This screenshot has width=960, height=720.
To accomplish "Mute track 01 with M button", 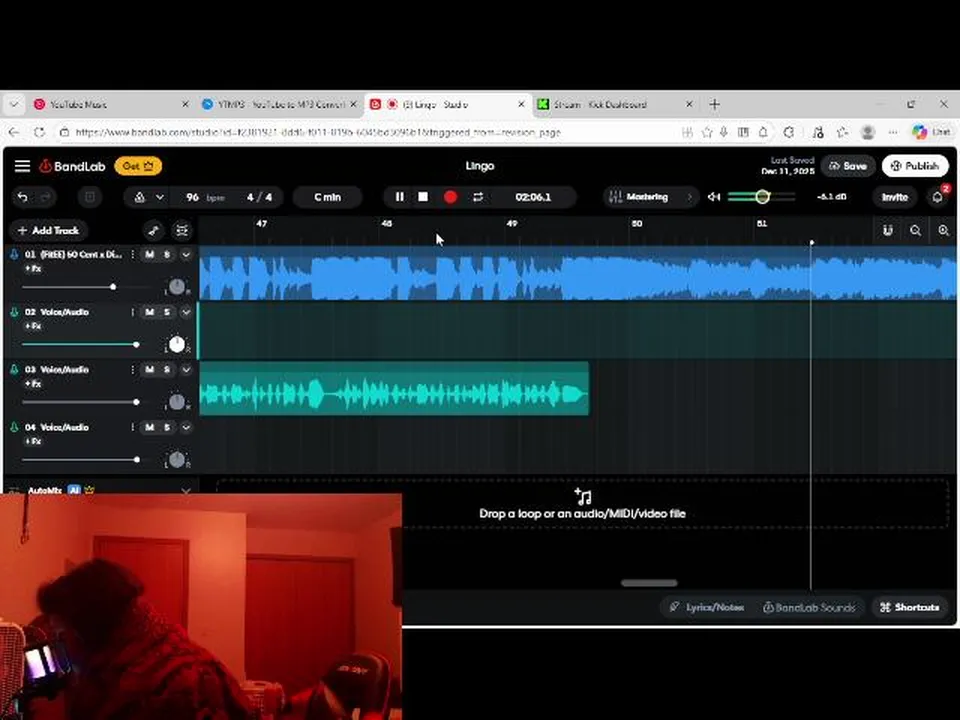I will point(149,255).
